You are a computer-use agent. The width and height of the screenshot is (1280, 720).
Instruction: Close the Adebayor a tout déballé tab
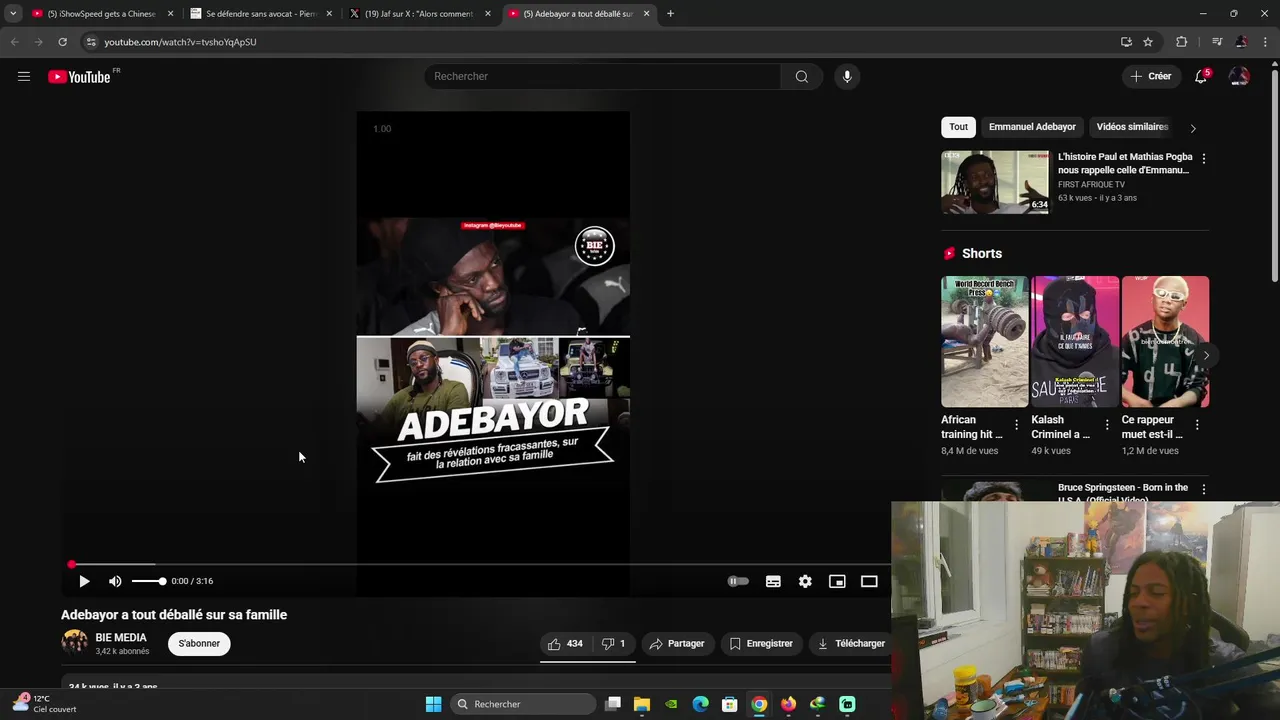(x=647, y=14)
